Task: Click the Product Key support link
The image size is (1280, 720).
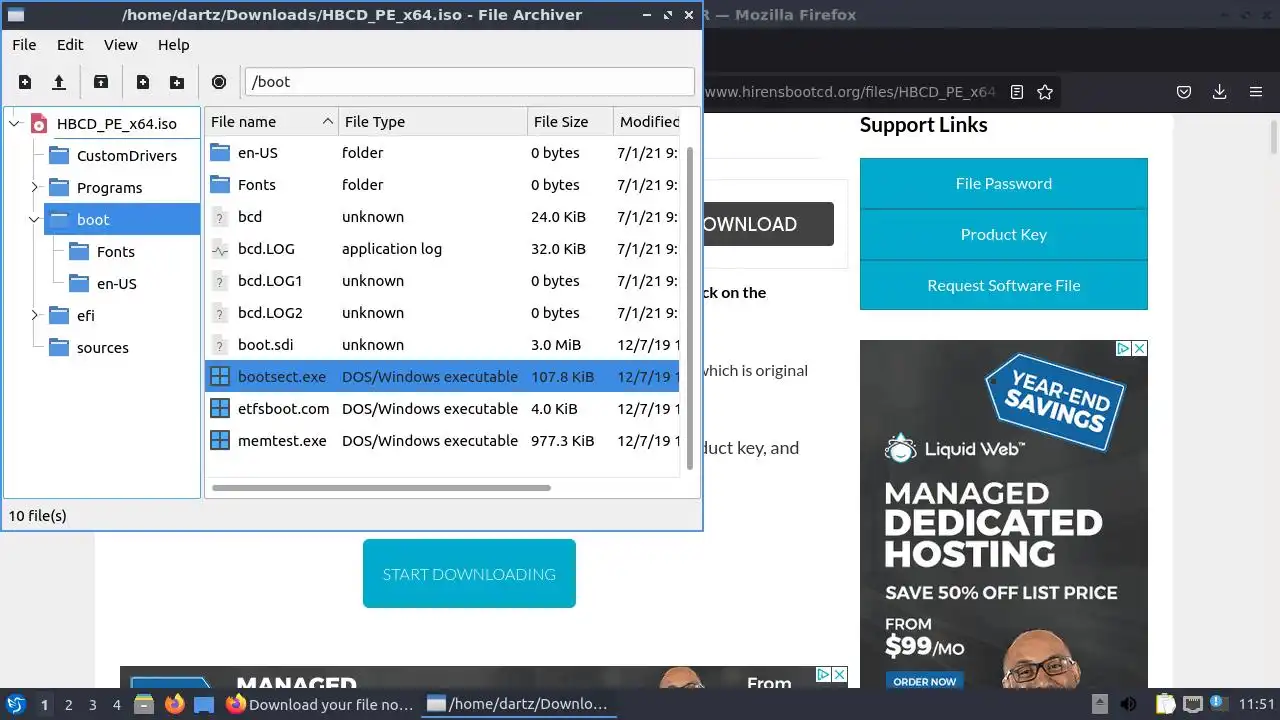Action: [1004, 235]
